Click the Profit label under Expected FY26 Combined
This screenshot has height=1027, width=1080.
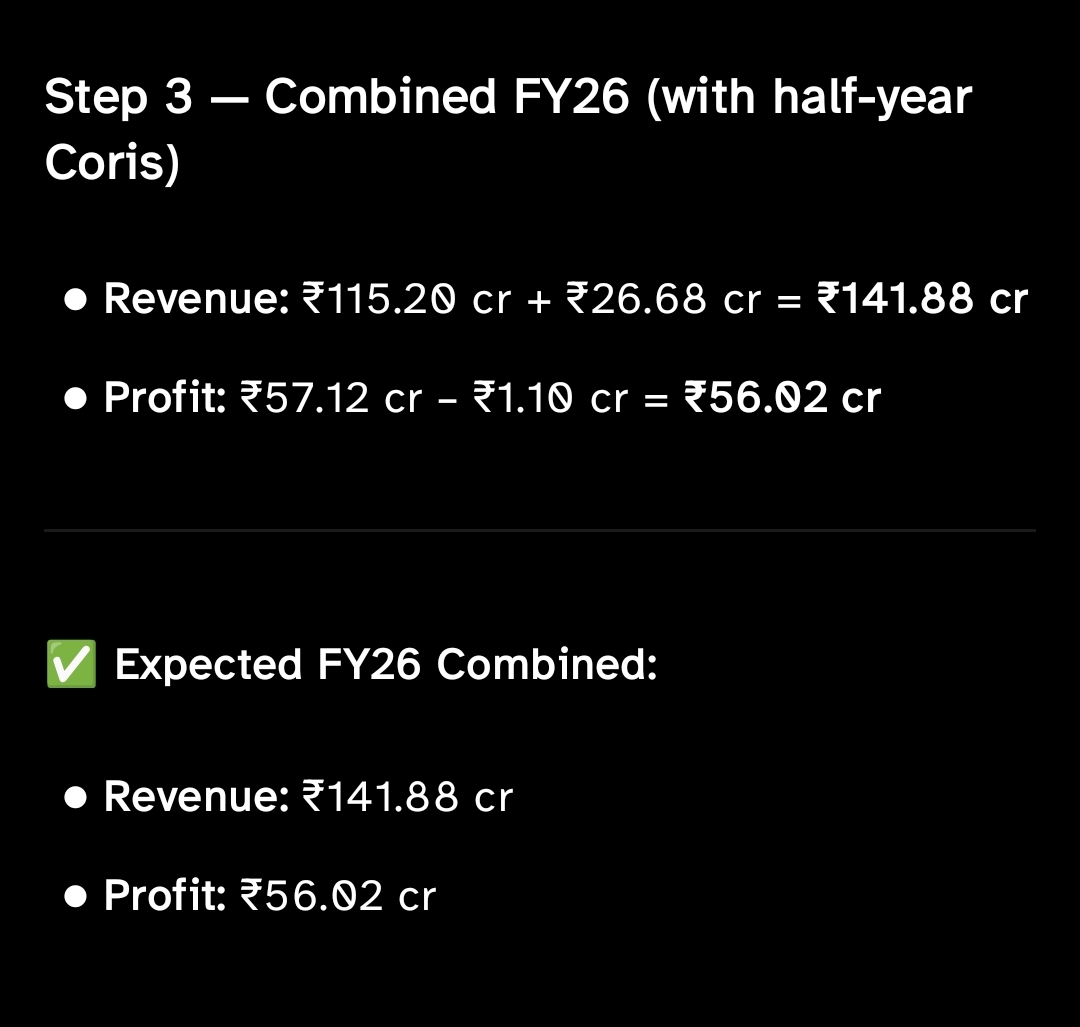click(x=166, y=896)
